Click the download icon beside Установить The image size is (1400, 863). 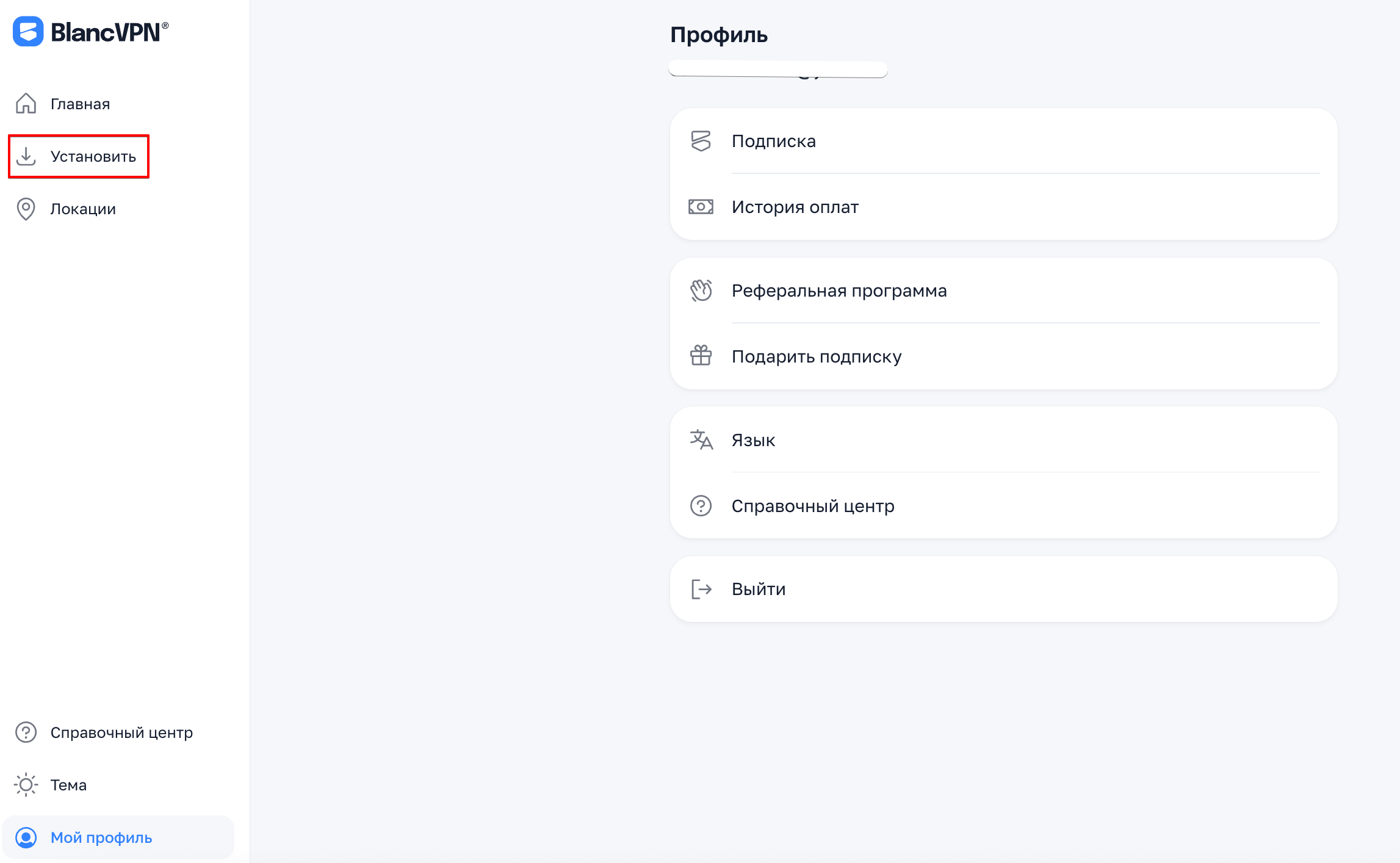point(26,156)
